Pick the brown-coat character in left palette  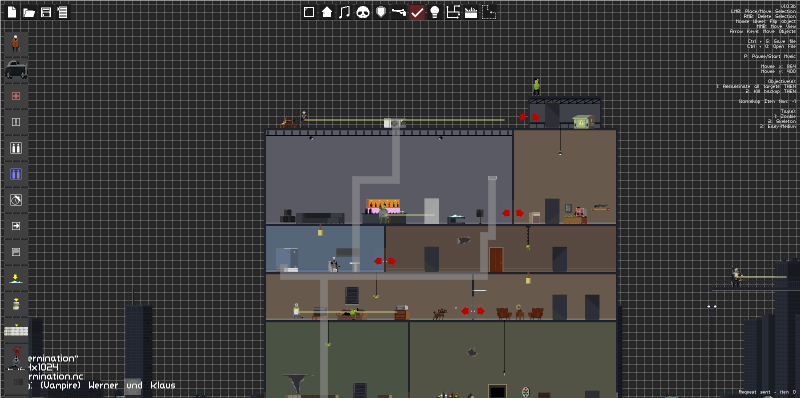(x=16, y=43)
